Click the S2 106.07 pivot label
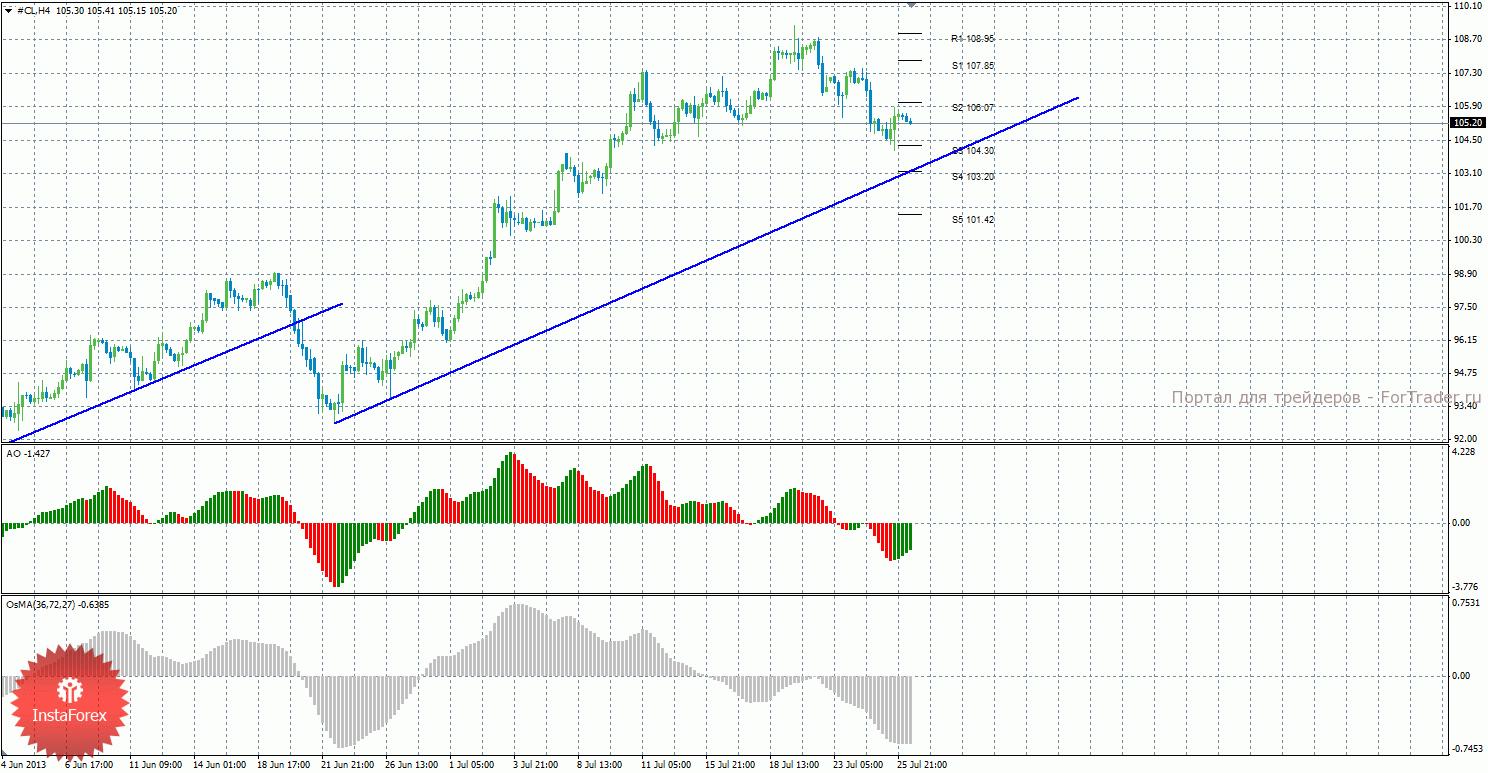The height and width of the screenshot is (773, 1488). pos(972,107)
